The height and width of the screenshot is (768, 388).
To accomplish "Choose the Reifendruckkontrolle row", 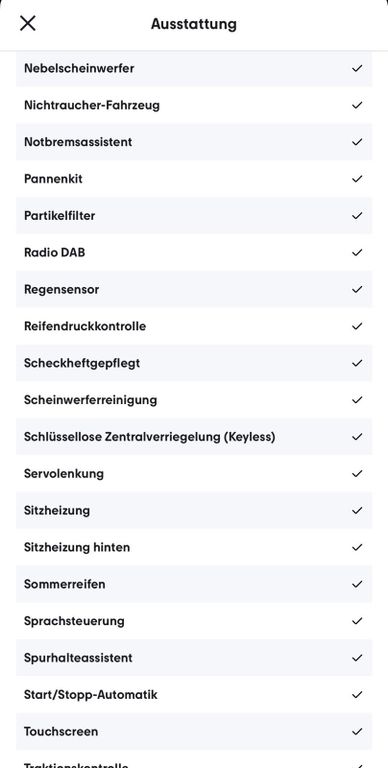I will (x=194, y=326).
